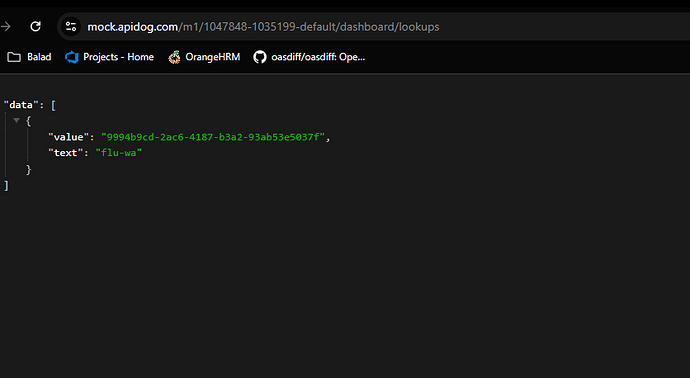This screenshot has height=378, width=690.
Task: Click the "value" key in the JSON
Action: pyautogui.click(x=68, y=137)
